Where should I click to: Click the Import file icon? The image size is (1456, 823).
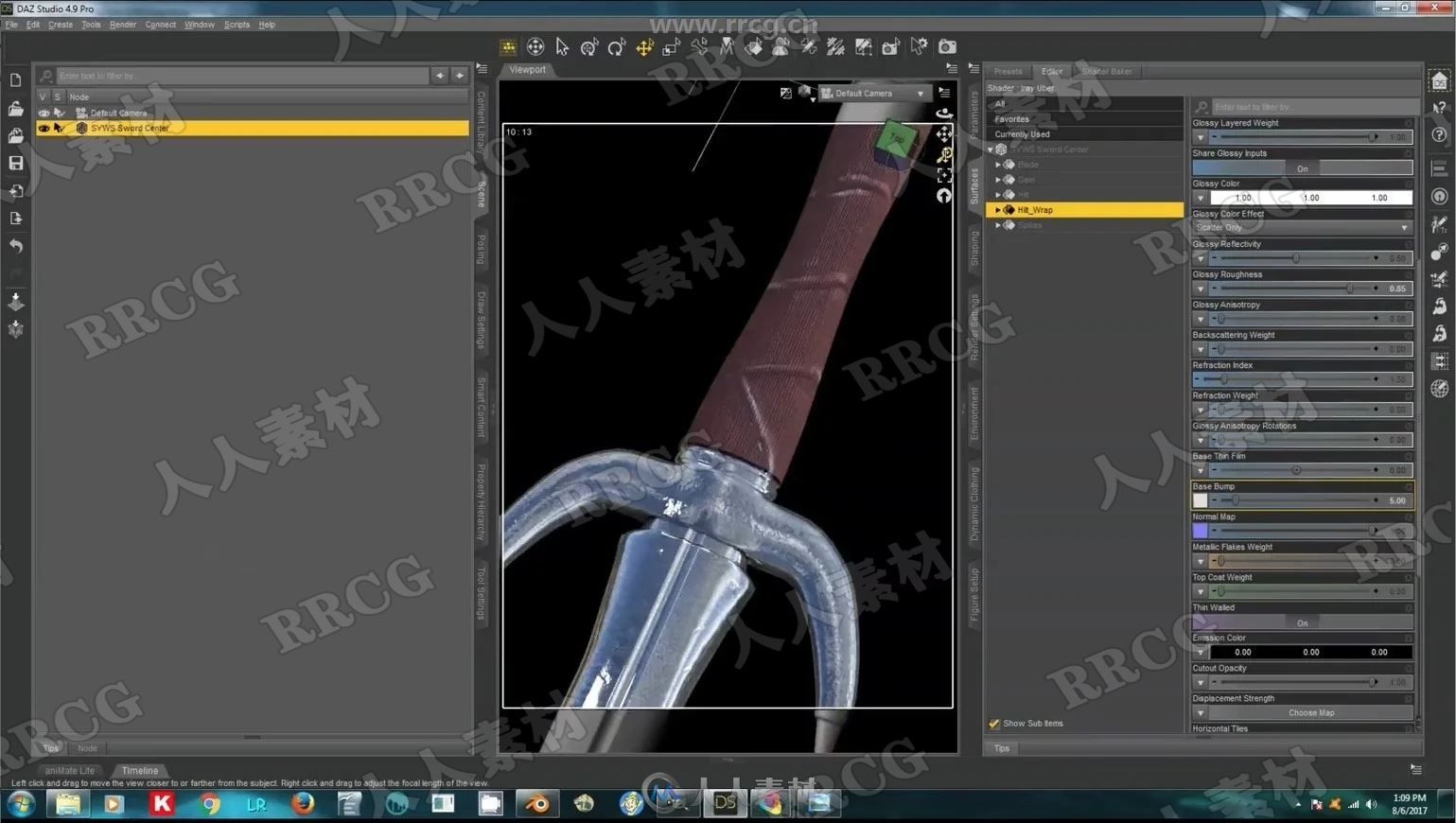pyautogui.click(x=16, y=190)
